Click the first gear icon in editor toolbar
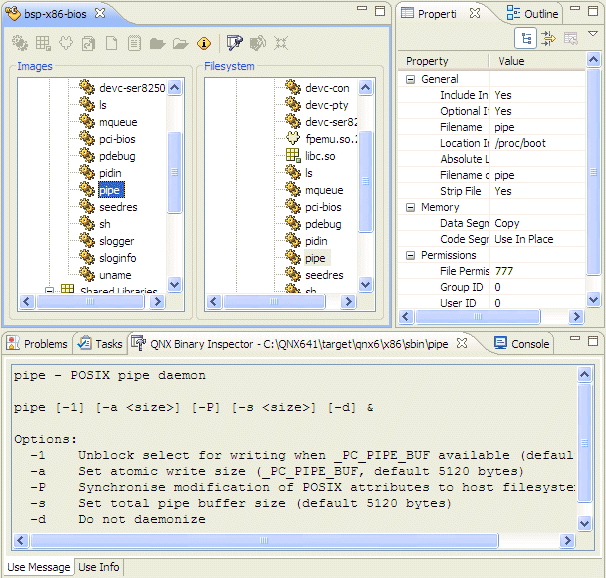This screenshot has width=606, height=578. tap(19, 43)
